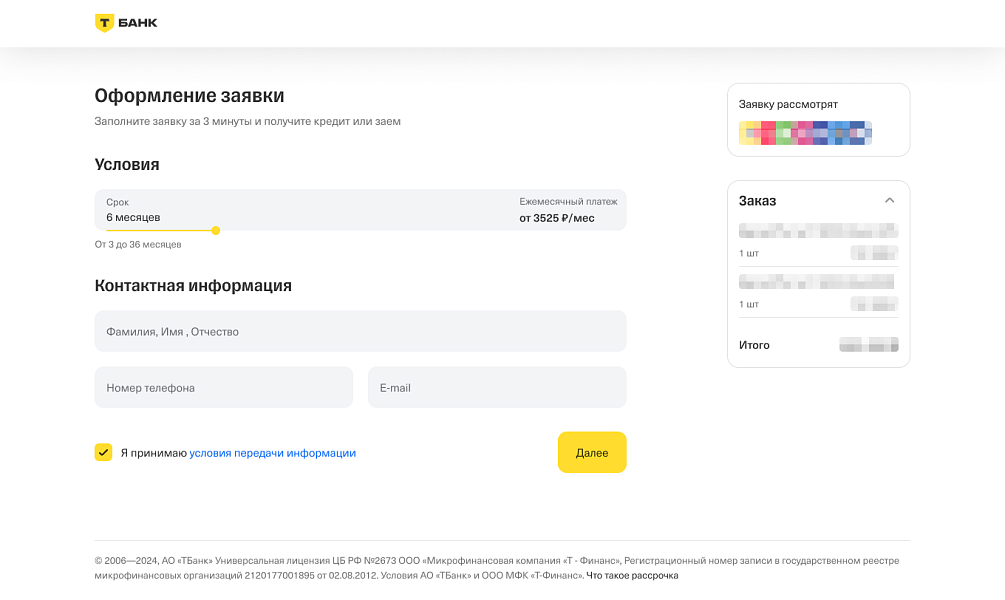Click the Оформление заявки heading
This screenshot has height=600, width=1005.
(x=189, y=96)
